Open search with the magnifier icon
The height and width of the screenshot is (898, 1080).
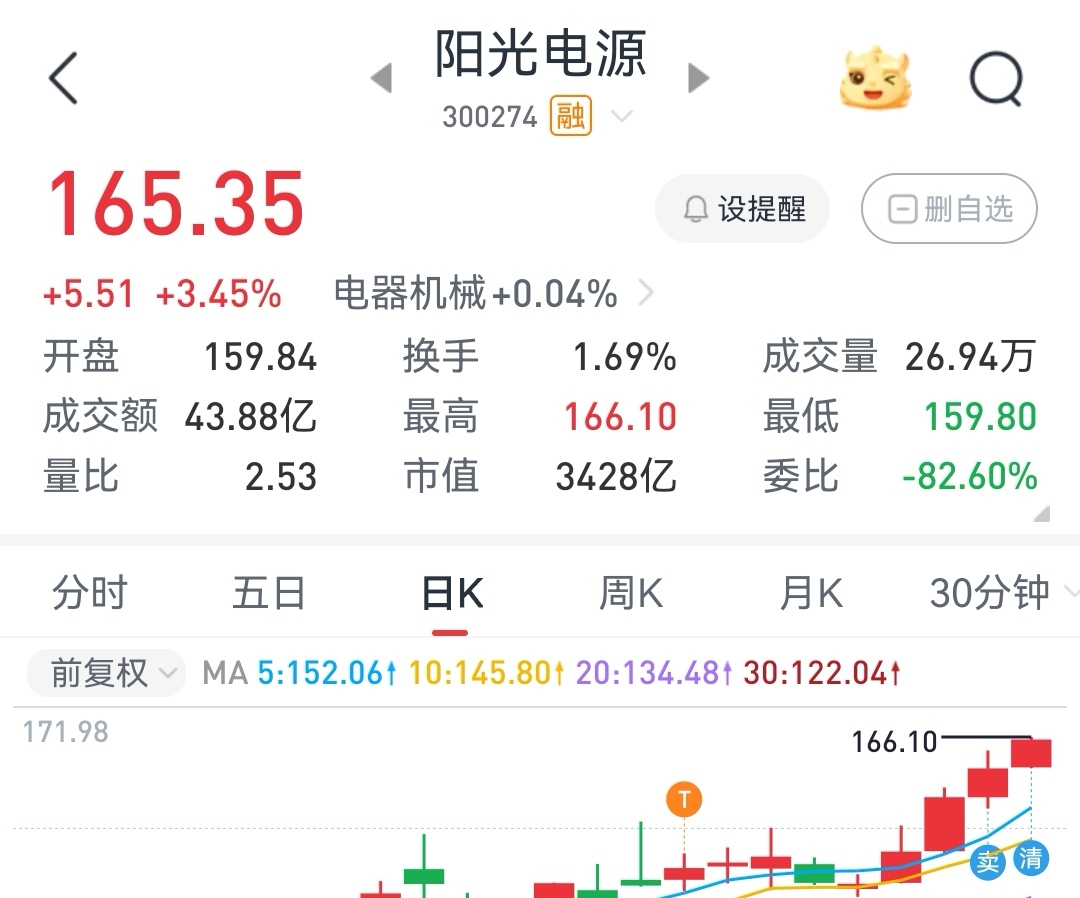996,79
